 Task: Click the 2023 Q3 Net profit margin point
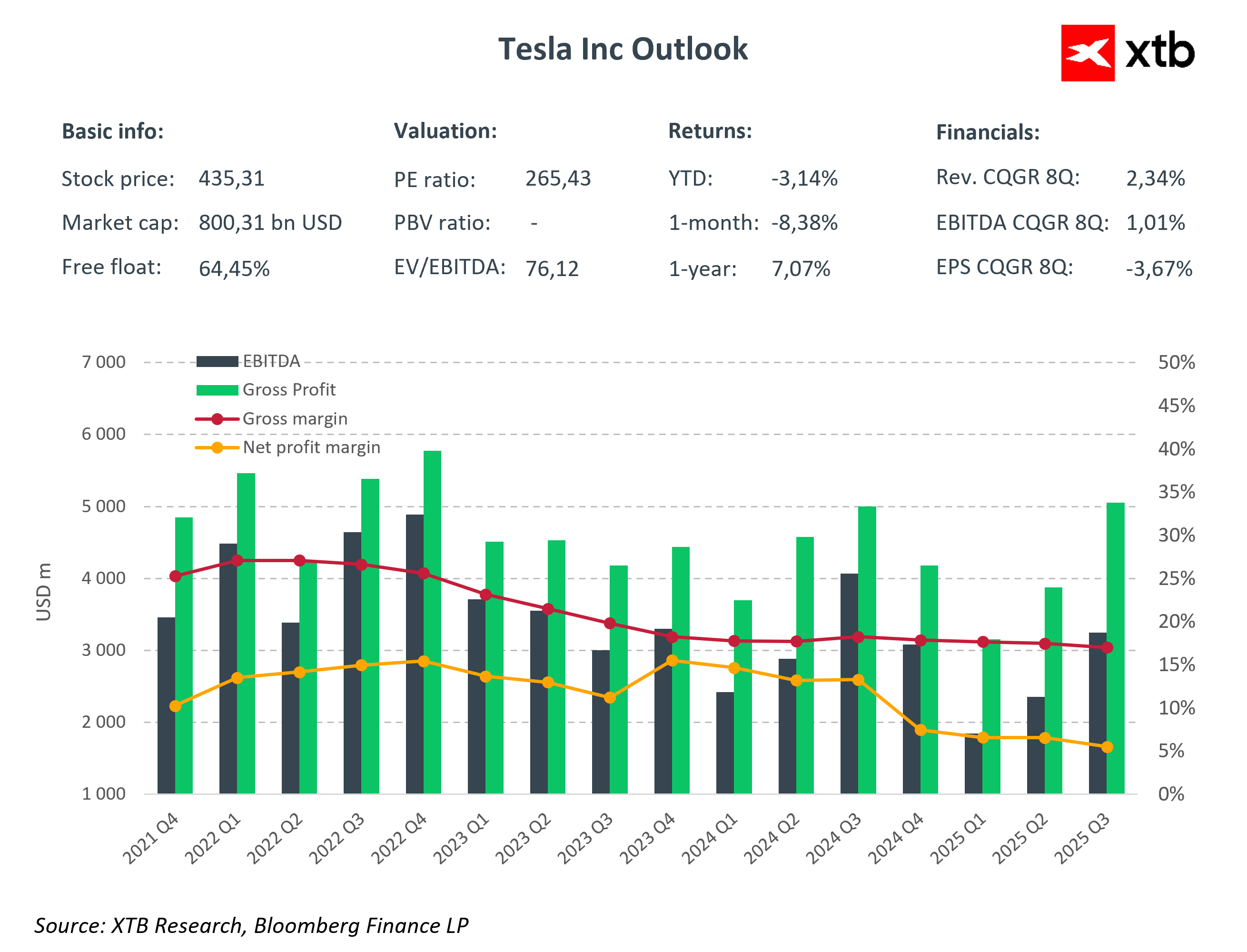(x=610, y=697)
